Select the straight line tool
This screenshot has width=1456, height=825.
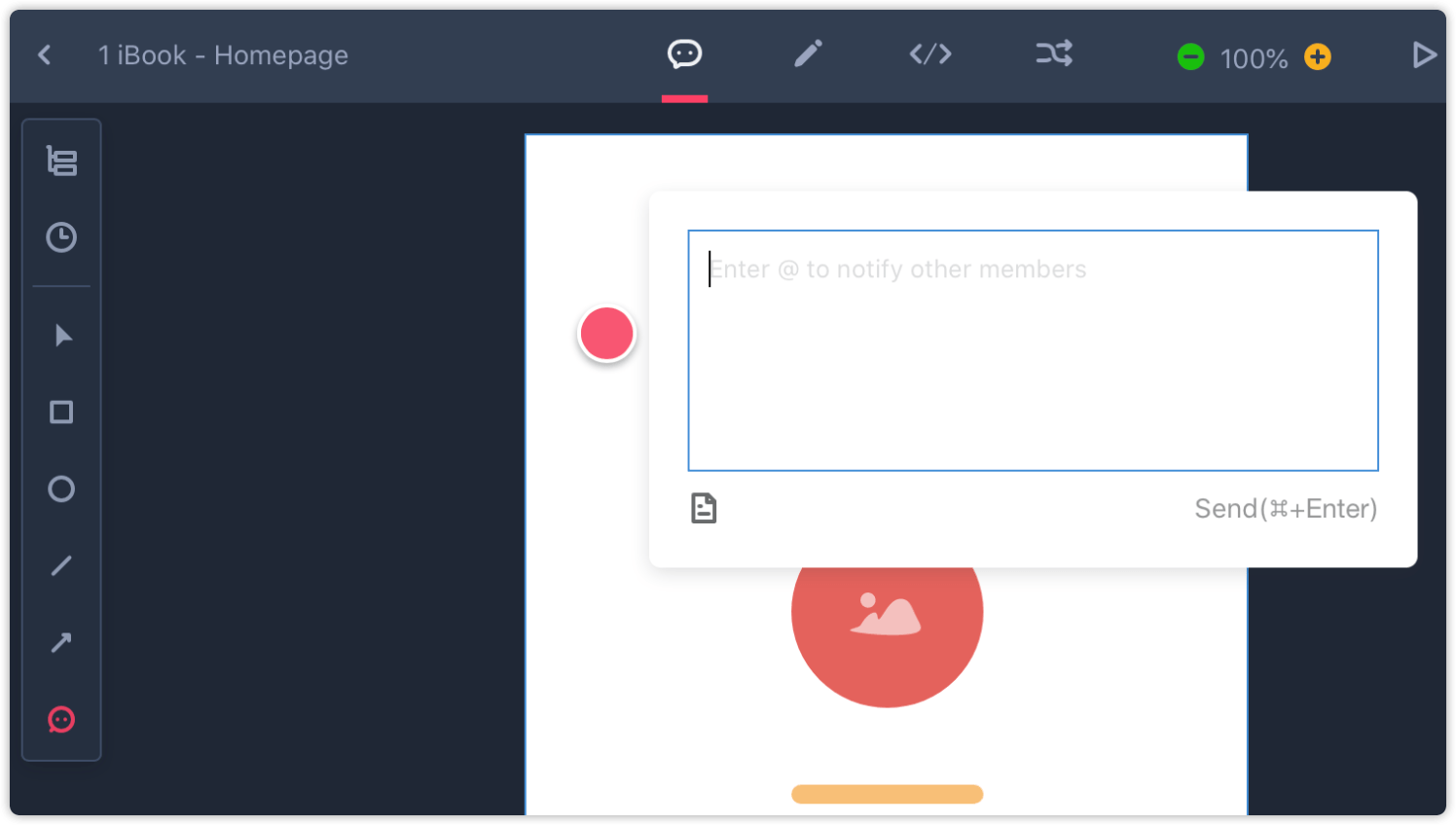61,565
